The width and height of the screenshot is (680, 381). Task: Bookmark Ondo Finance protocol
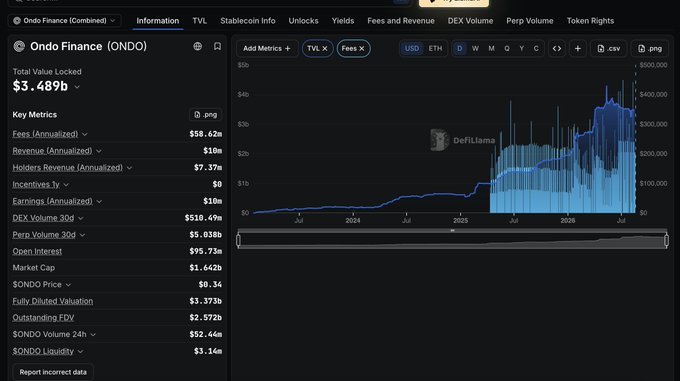click(x=217, y=46)
